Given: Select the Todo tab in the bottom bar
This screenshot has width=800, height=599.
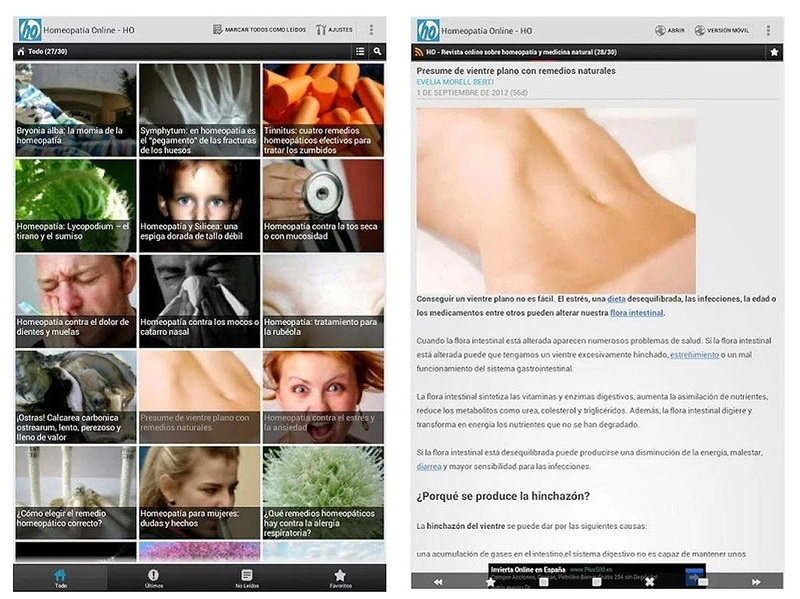Looking at the screenshot, I should 61,578.
